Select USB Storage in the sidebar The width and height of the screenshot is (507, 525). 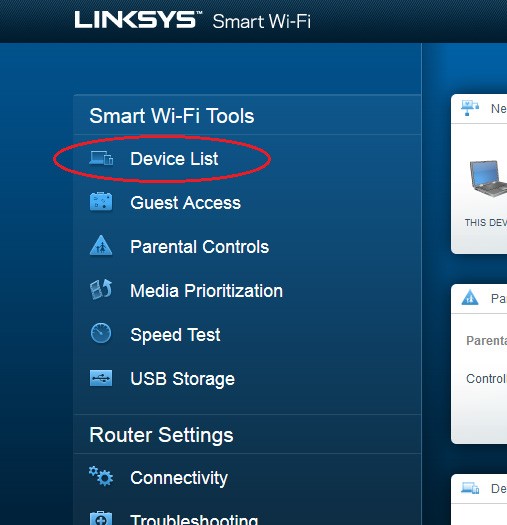[183, 379]
